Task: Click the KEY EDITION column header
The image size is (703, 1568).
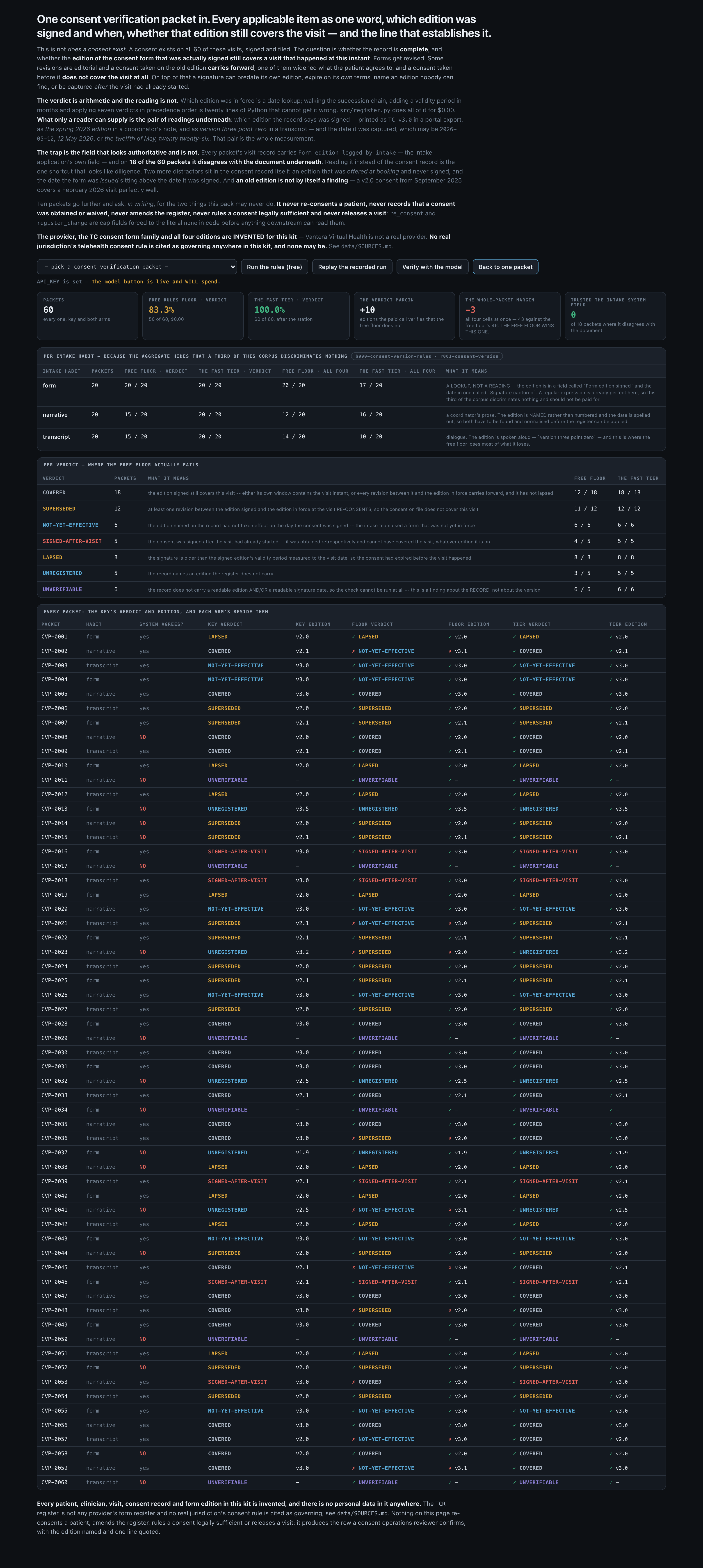Action: point(313,624)
